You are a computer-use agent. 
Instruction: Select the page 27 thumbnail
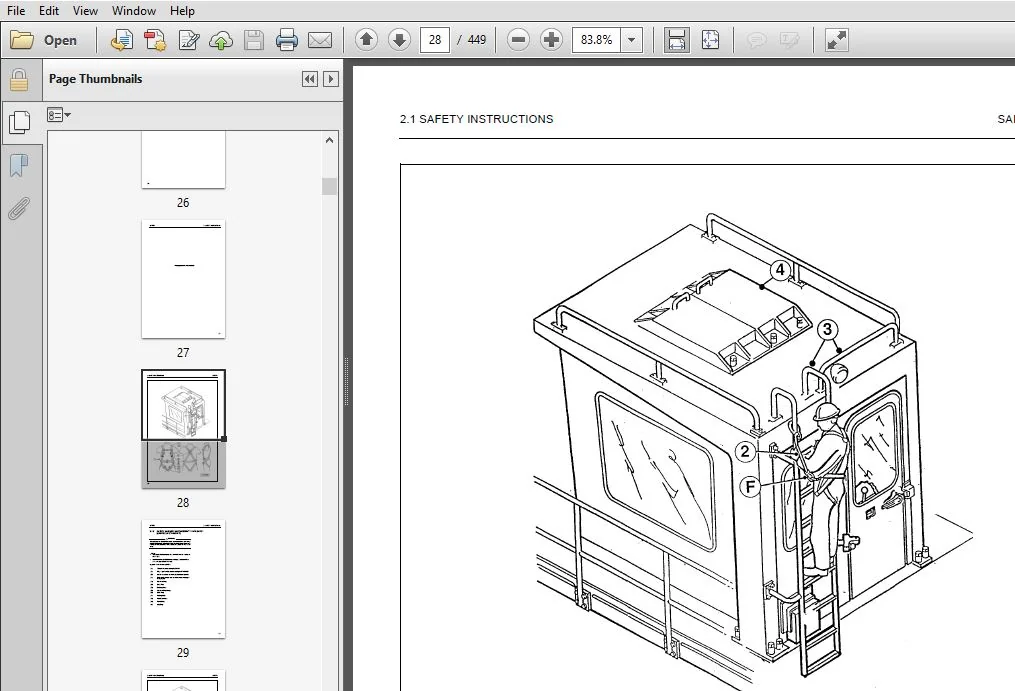coord(183,279)
